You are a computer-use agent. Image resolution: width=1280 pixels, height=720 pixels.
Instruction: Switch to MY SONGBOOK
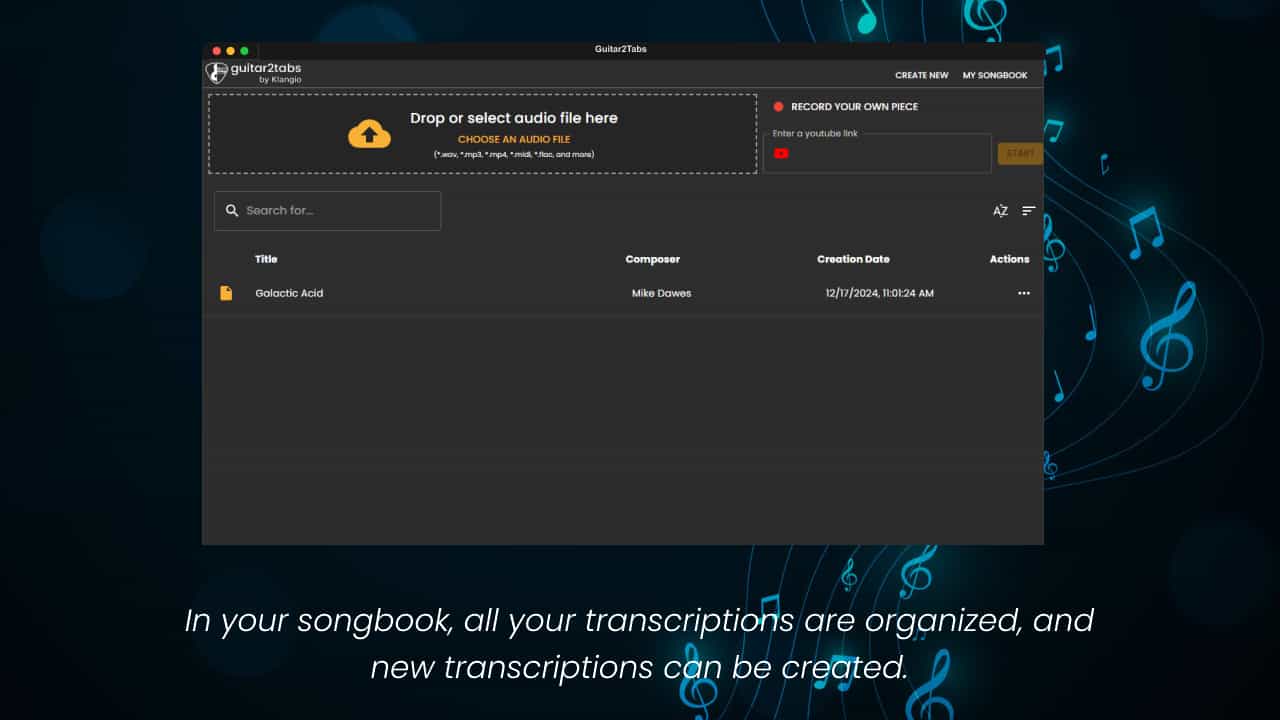[x=995, y=75]
